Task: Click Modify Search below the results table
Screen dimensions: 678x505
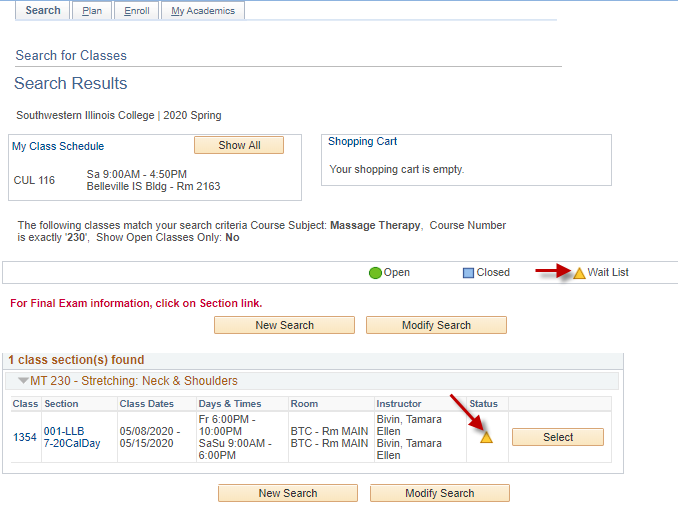Action: tap(440, 493)
